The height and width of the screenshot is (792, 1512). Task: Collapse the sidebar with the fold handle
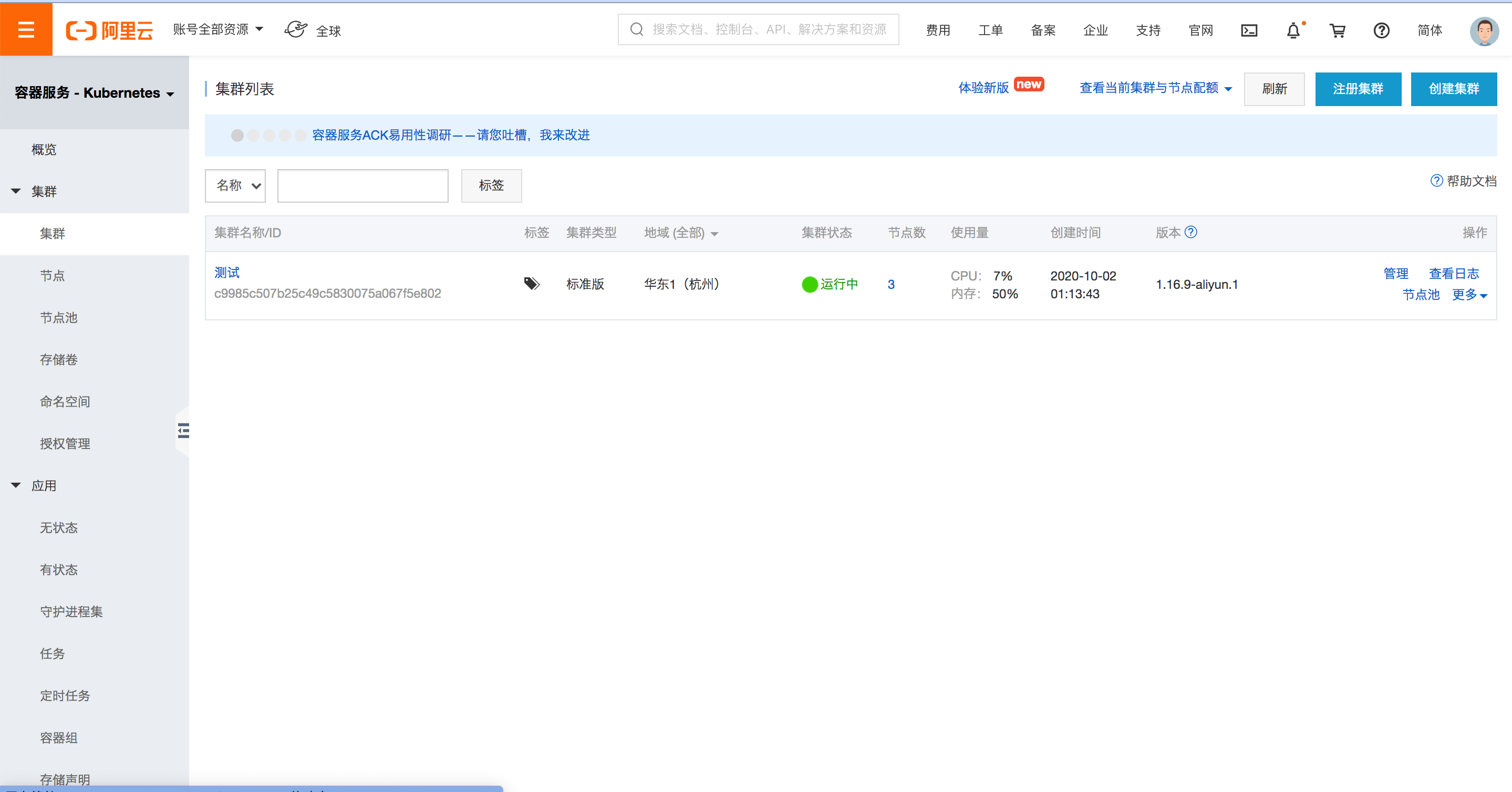coord(183,431)
